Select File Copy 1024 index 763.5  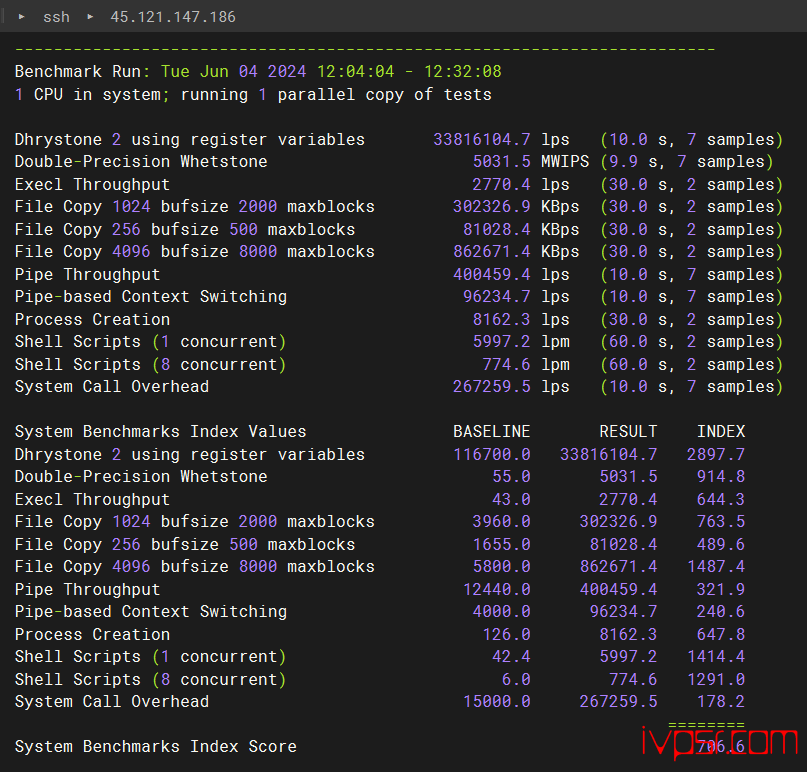tap(721, 522)
